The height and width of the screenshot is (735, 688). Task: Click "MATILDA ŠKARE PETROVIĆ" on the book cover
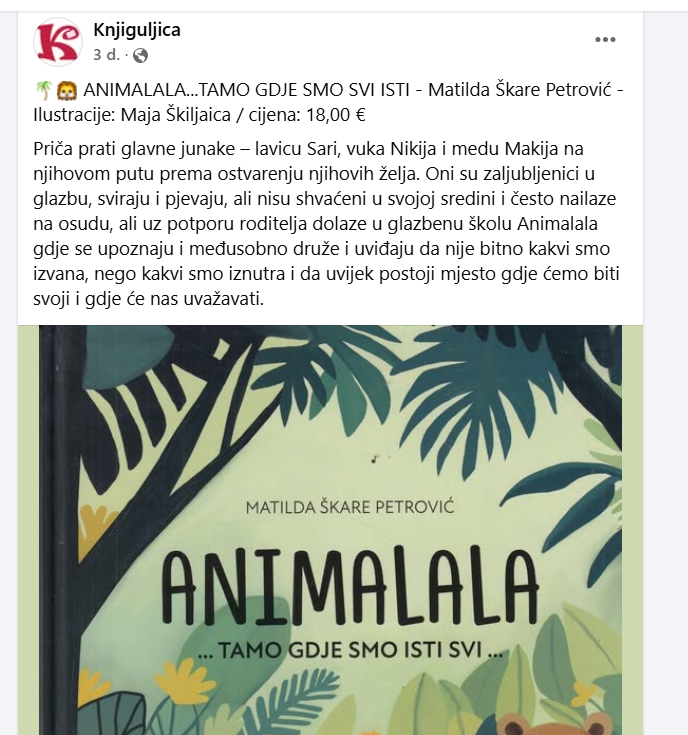349,509
